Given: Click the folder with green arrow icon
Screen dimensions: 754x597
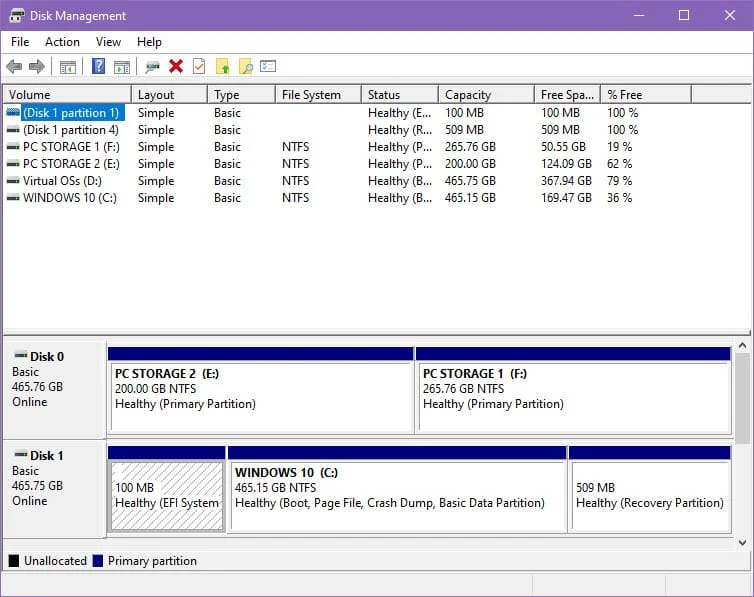Looking at the screenshot, I should (222, 67).
